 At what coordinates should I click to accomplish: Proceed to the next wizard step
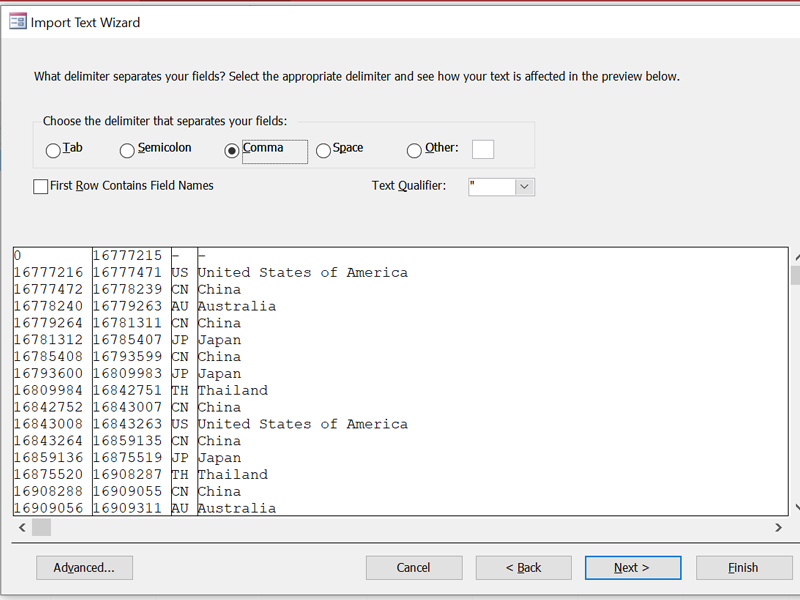point(633,567)
